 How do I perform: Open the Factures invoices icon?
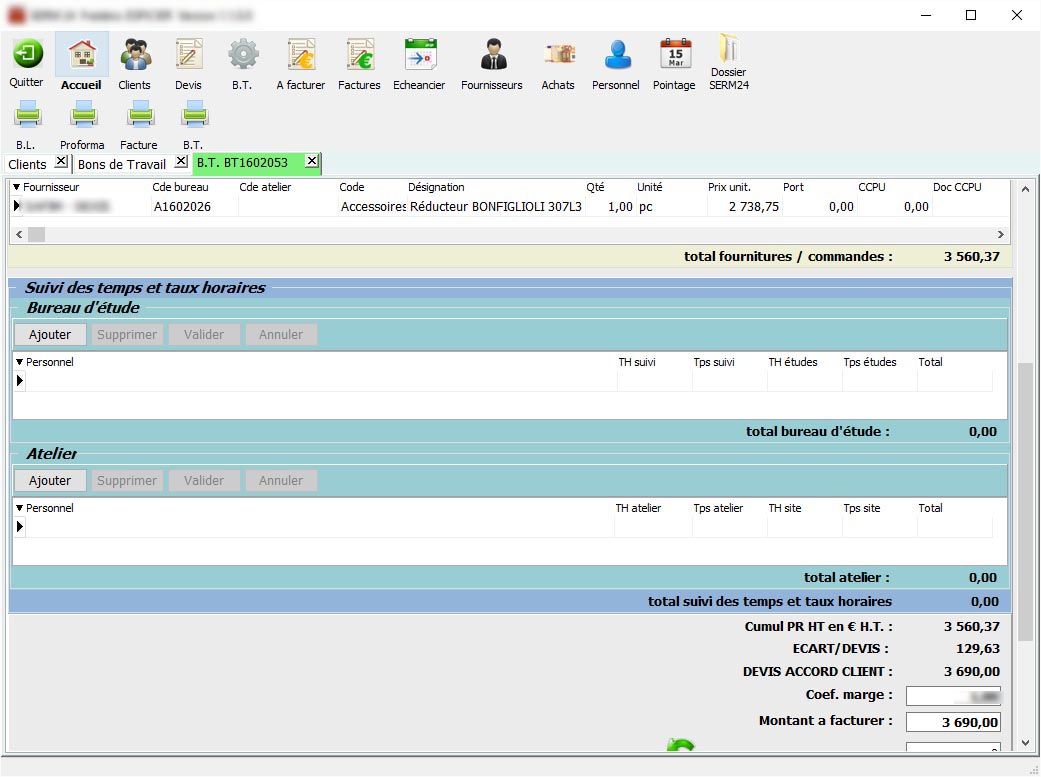[x=360, y=54]
